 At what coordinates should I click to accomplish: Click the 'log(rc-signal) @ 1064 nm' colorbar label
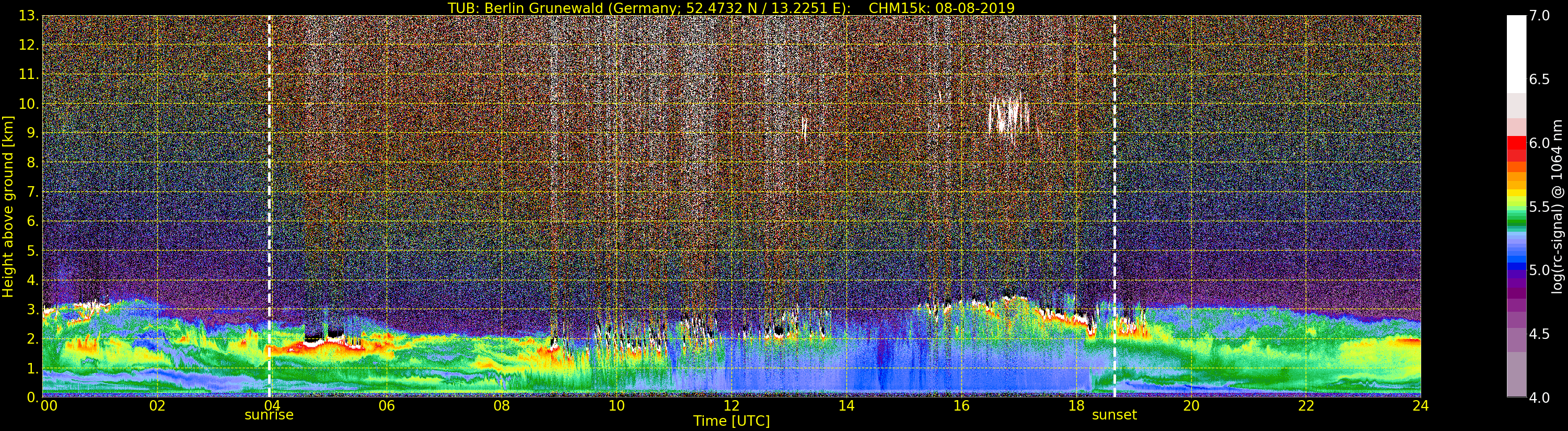click(1557, 206)
